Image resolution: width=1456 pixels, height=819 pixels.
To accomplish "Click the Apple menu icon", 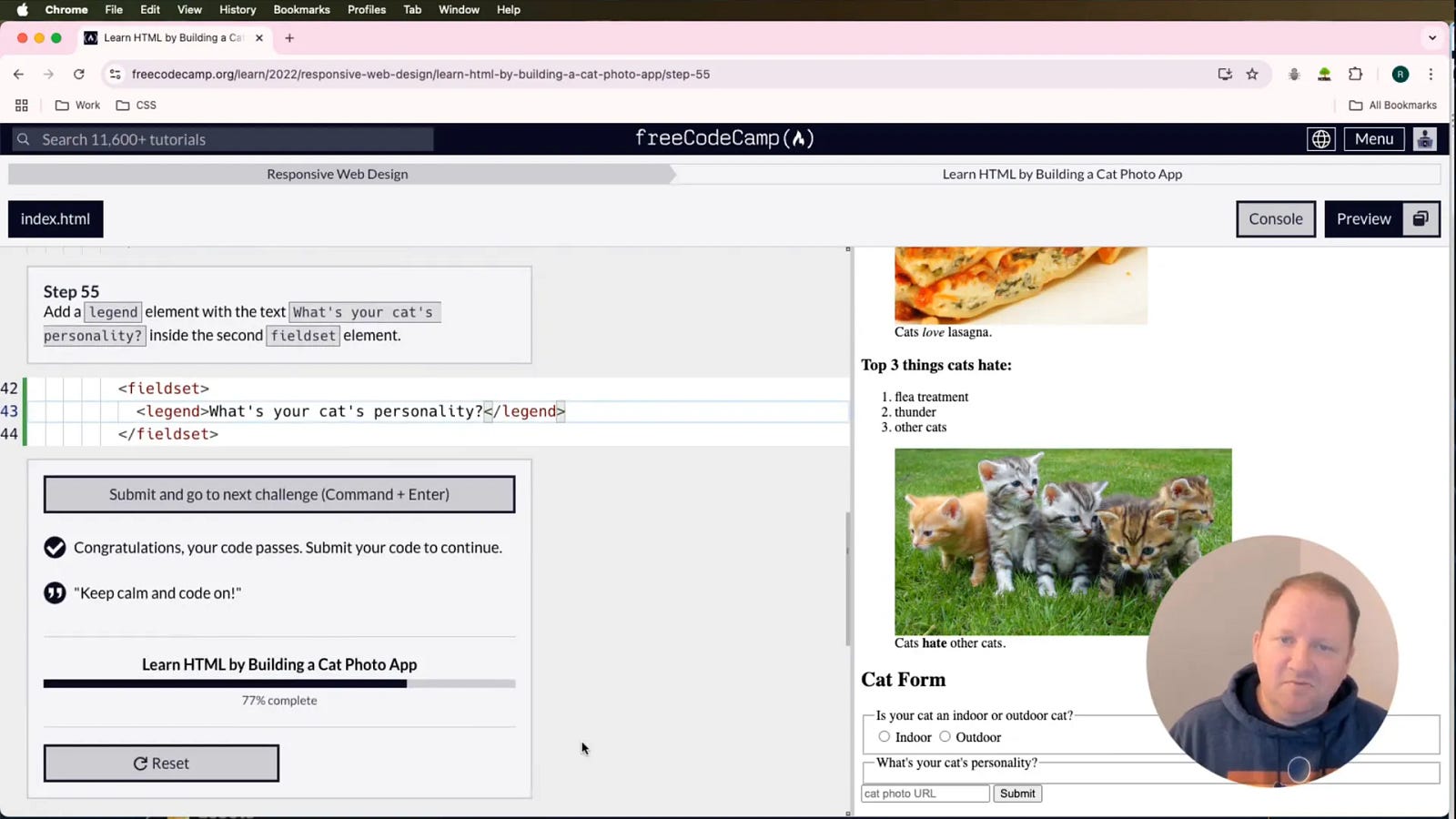I will [x=23, y=10].
